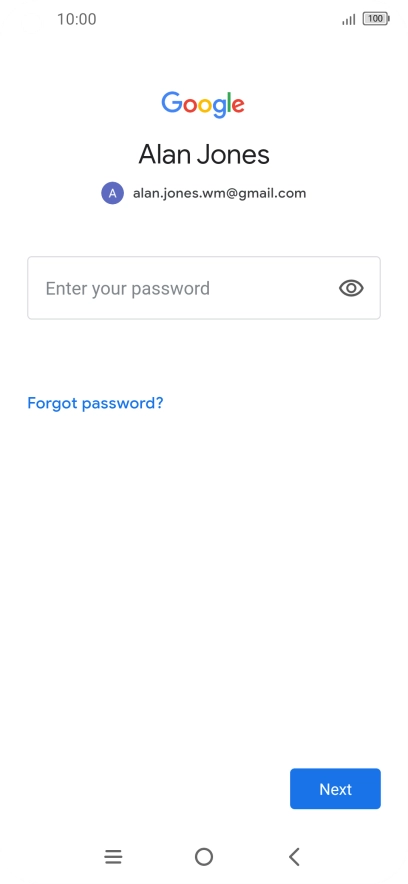Tap the Google logo
The width and height of the screenshot is (408, 884).
point(203,104)
